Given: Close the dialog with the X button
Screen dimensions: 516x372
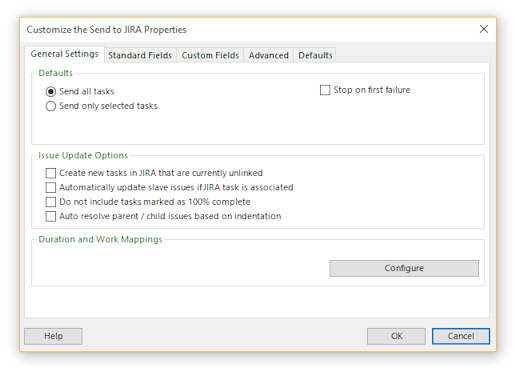Looking at the screenshot, I should [x=484, y=29].
